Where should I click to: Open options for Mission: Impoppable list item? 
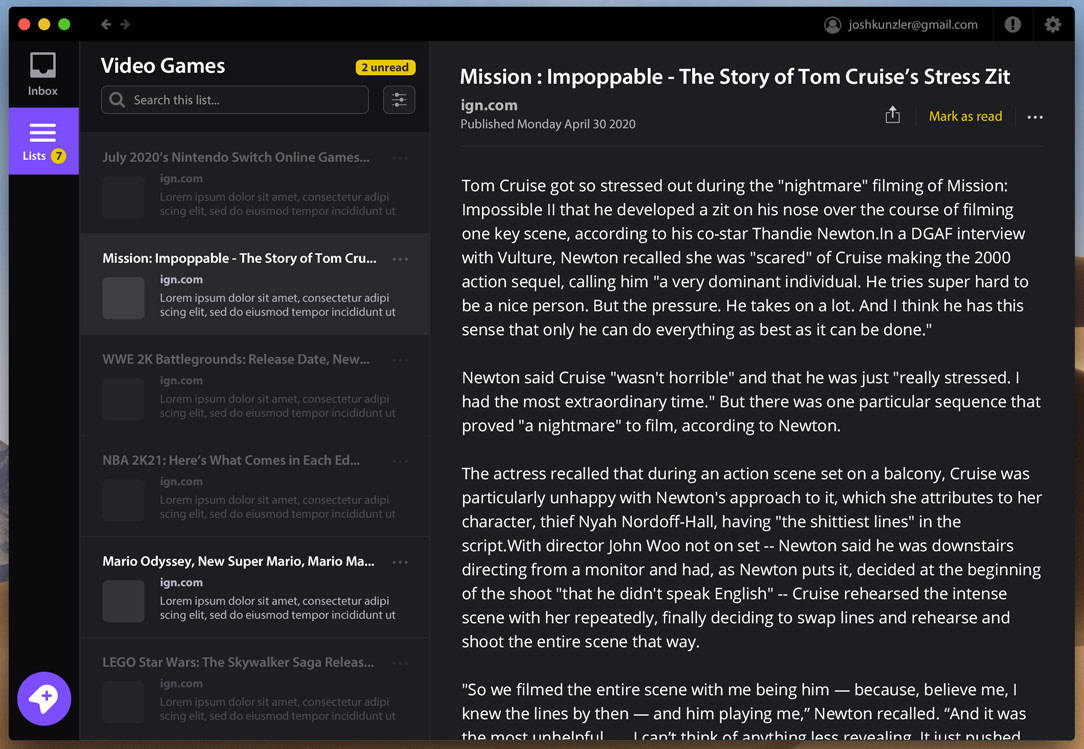click(x=400, y=259)
